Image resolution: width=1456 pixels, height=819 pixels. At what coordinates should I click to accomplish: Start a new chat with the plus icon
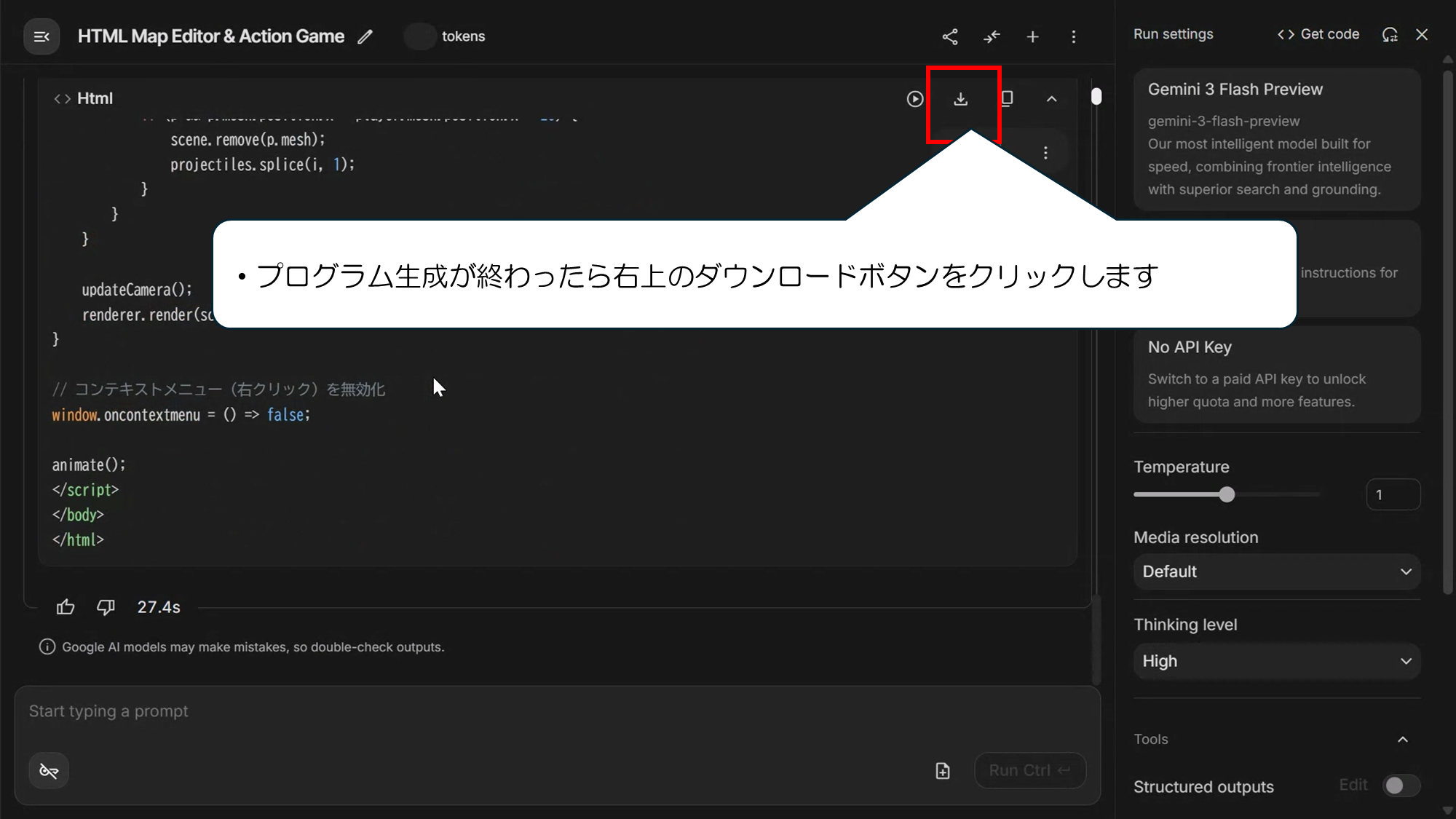tap(1032, 36)
